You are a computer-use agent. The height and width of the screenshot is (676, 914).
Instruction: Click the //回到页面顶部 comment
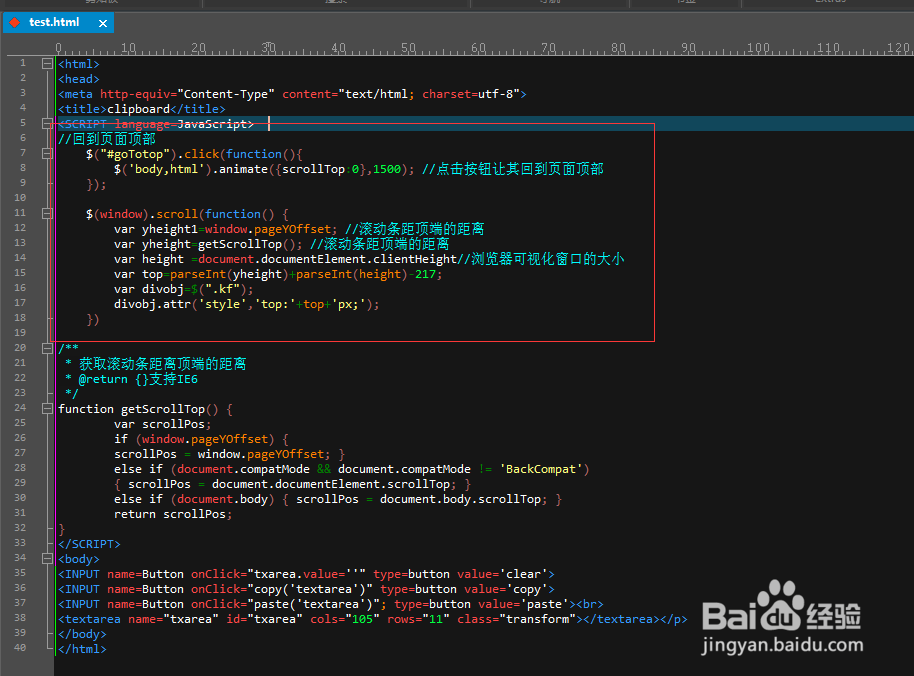(107, 139)
